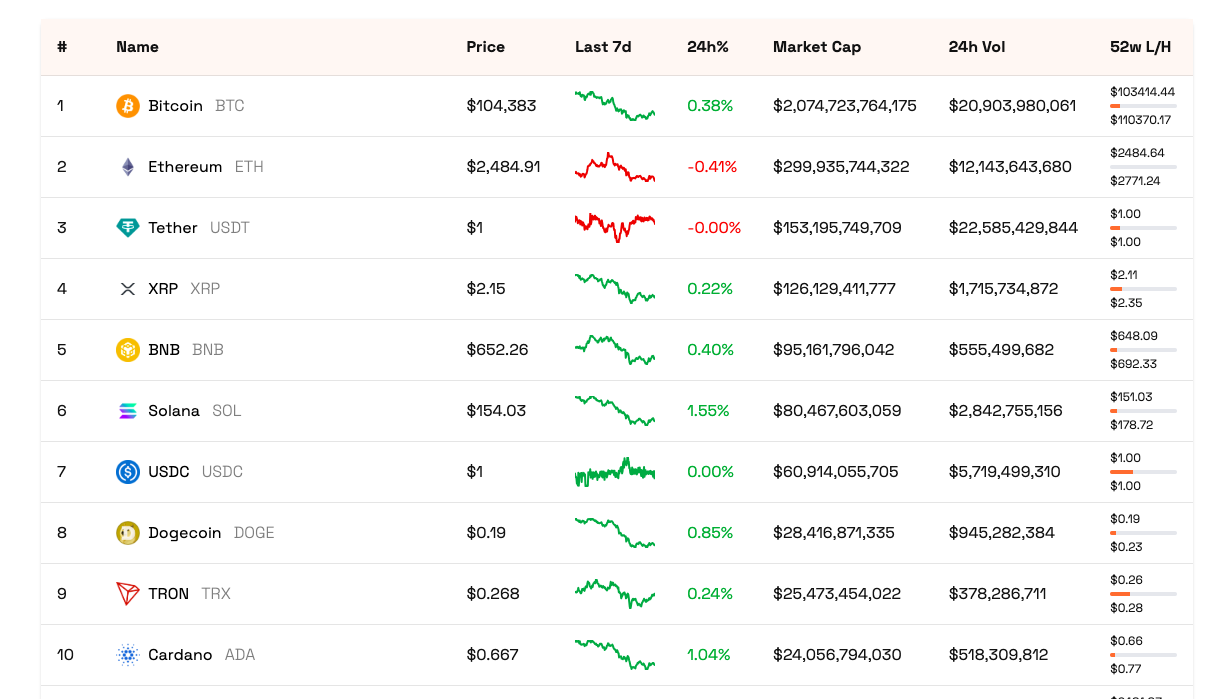This screenshot has width=1206, height=699.
Task: Click the Ethereum diamond logo icon
Action: (x=128, y=167)
